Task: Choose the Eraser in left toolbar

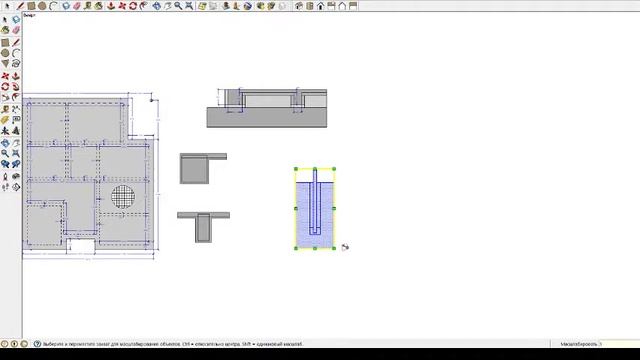Action: [x=16, y=30]
